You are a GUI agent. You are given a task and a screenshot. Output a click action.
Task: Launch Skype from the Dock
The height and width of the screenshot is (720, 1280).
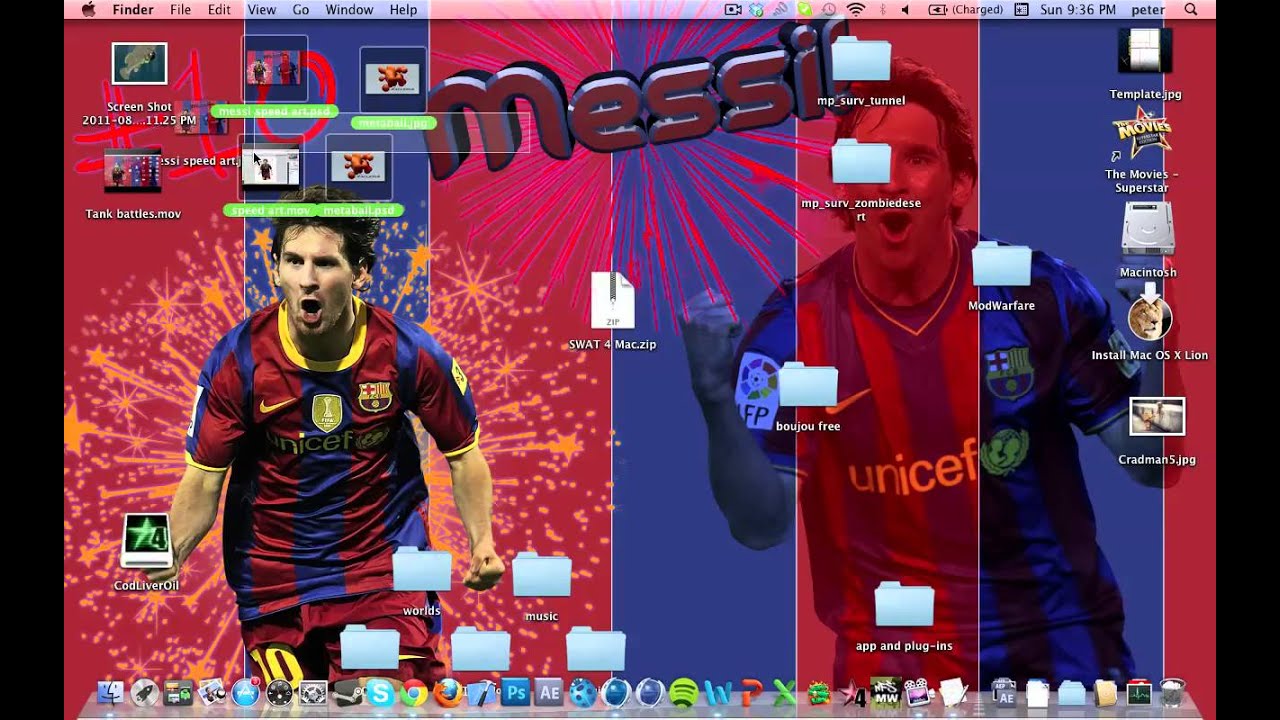(x=380, y=693)
